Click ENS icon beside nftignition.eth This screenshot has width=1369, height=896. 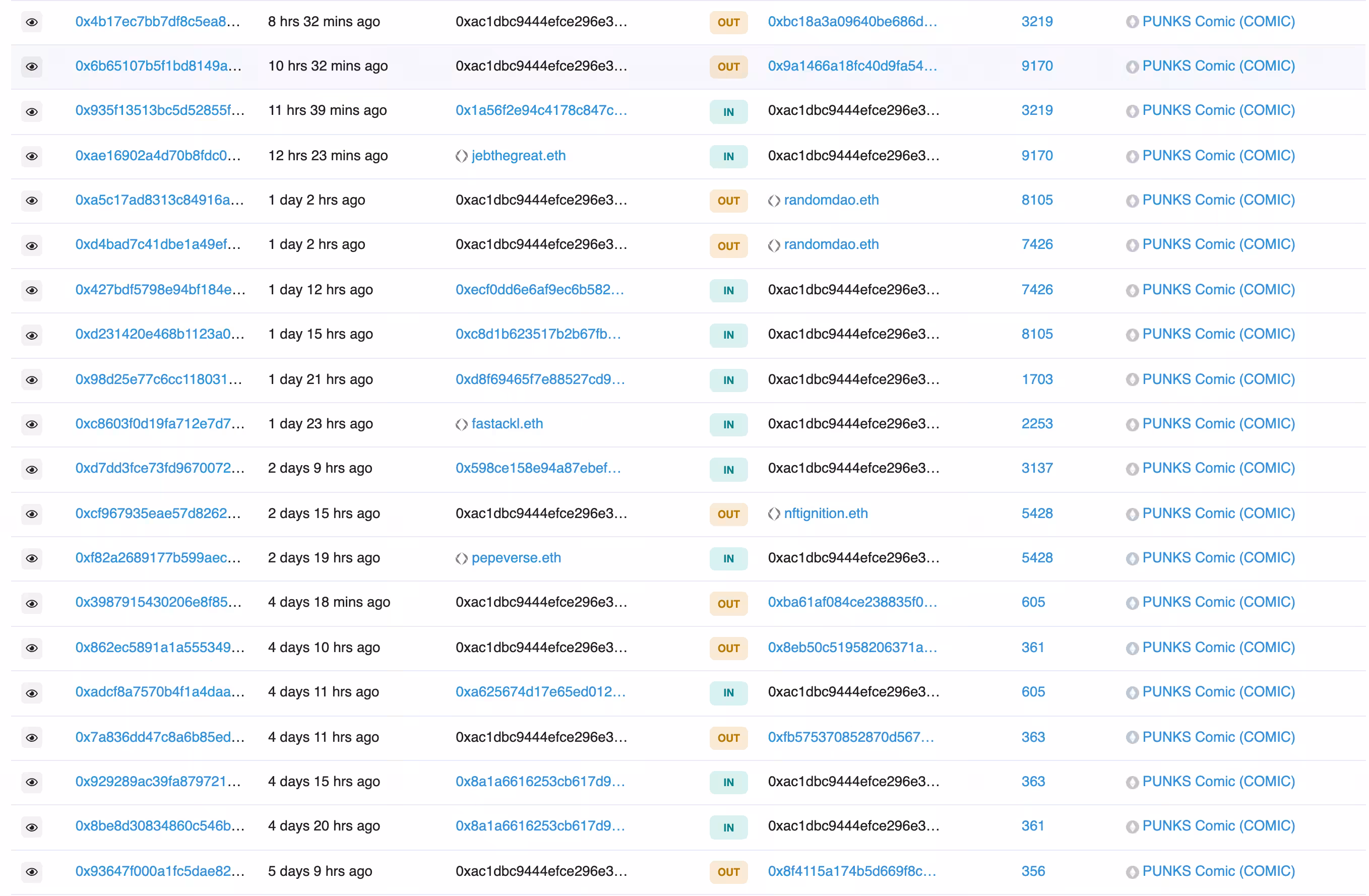pyautogui.click(x=774, y=514)
